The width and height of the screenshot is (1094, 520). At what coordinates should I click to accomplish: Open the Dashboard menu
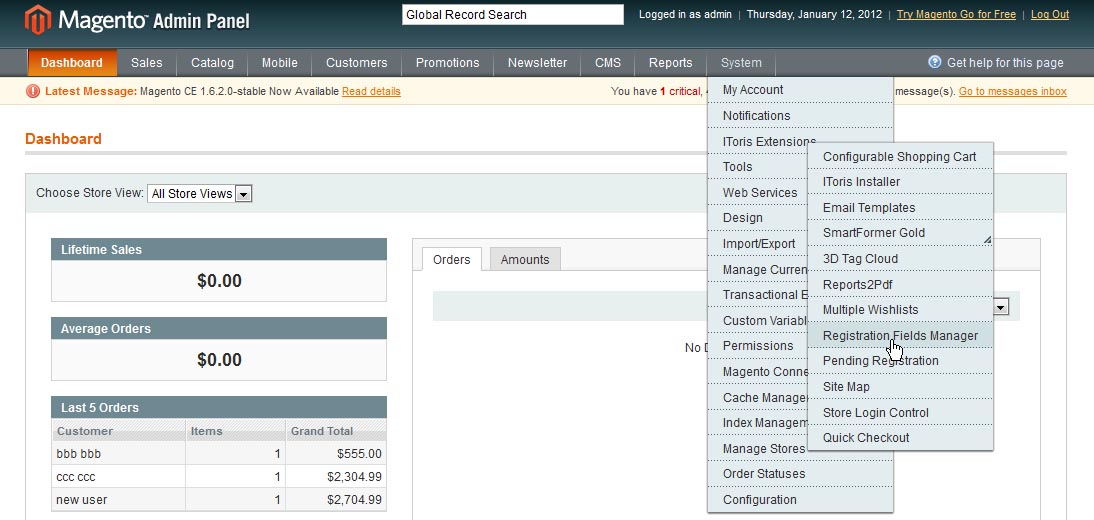72,63
